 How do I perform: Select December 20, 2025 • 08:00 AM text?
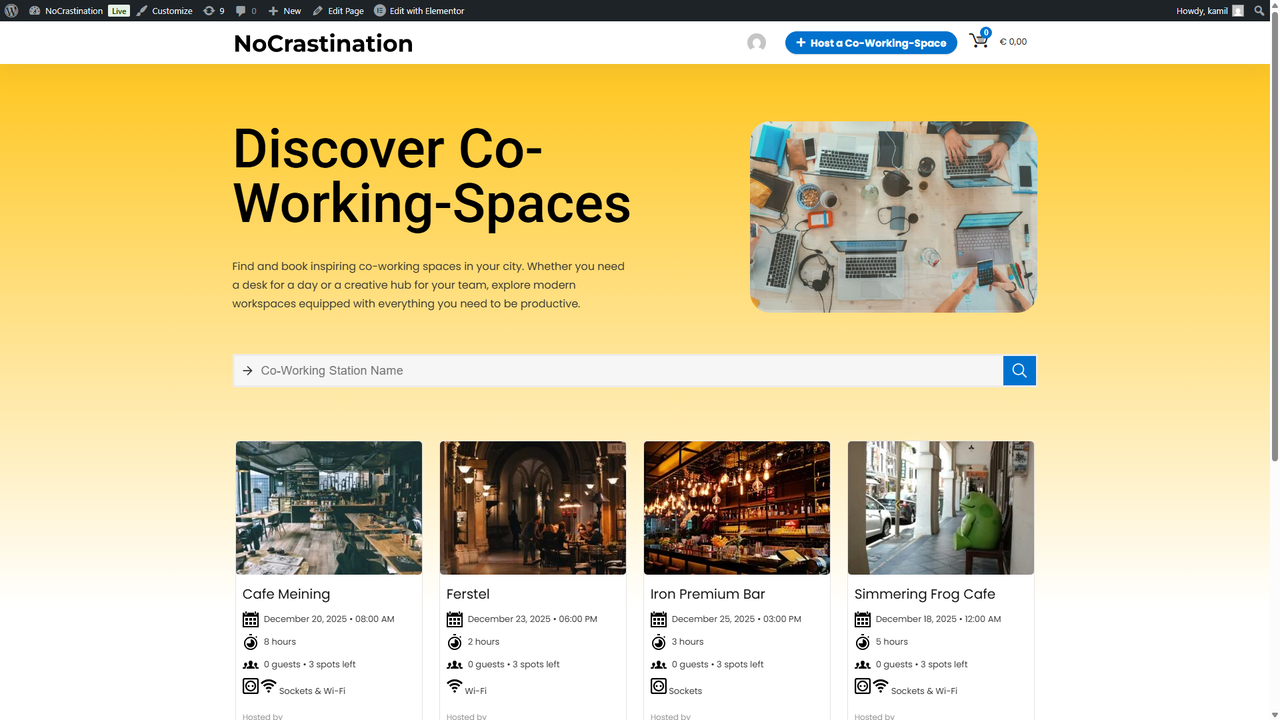point(329,619)
